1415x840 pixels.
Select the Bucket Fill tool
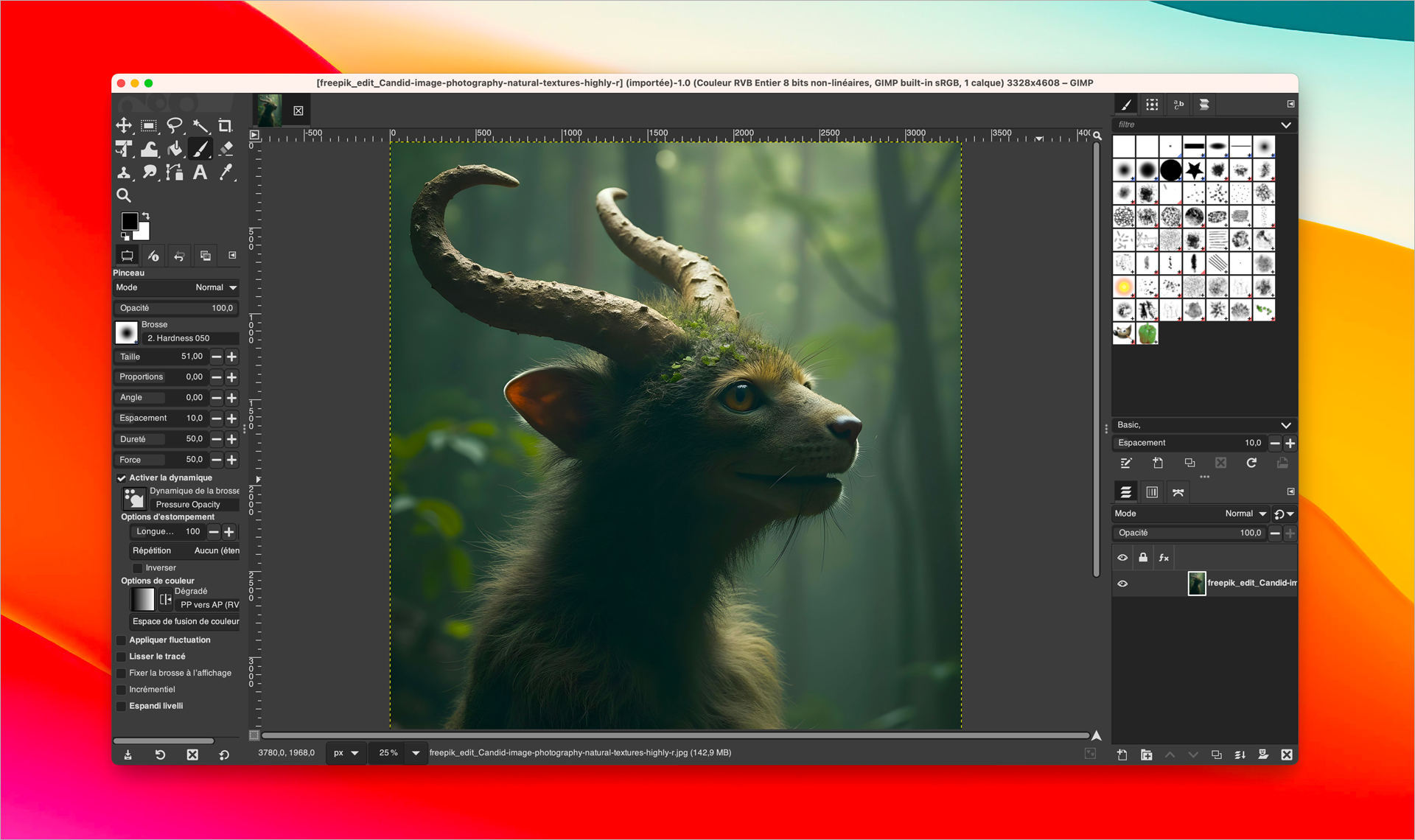[175, 149]
